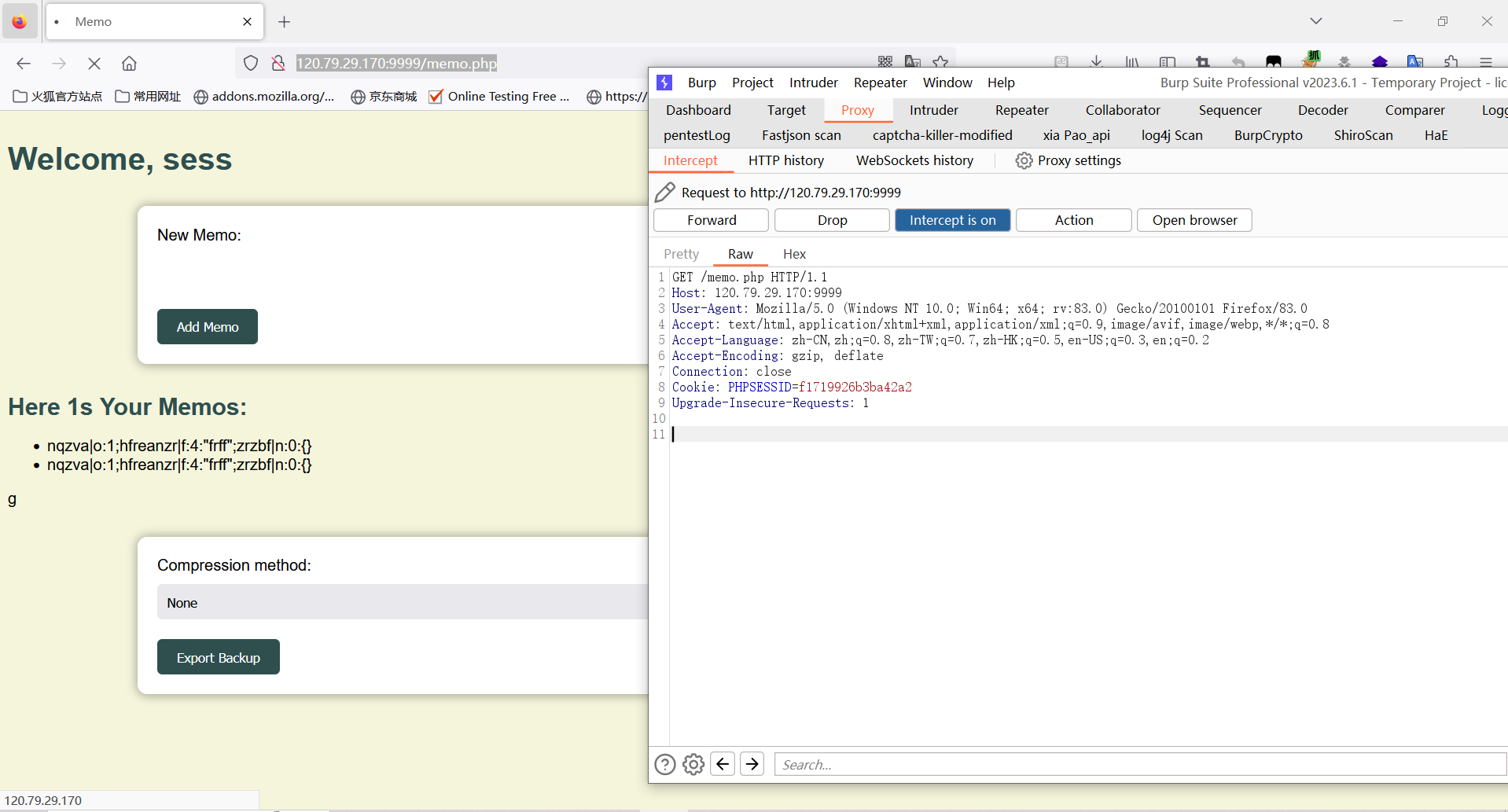Open the HaE extension tab
This screenshot has width=1508, height=812.
point(1436,135)
